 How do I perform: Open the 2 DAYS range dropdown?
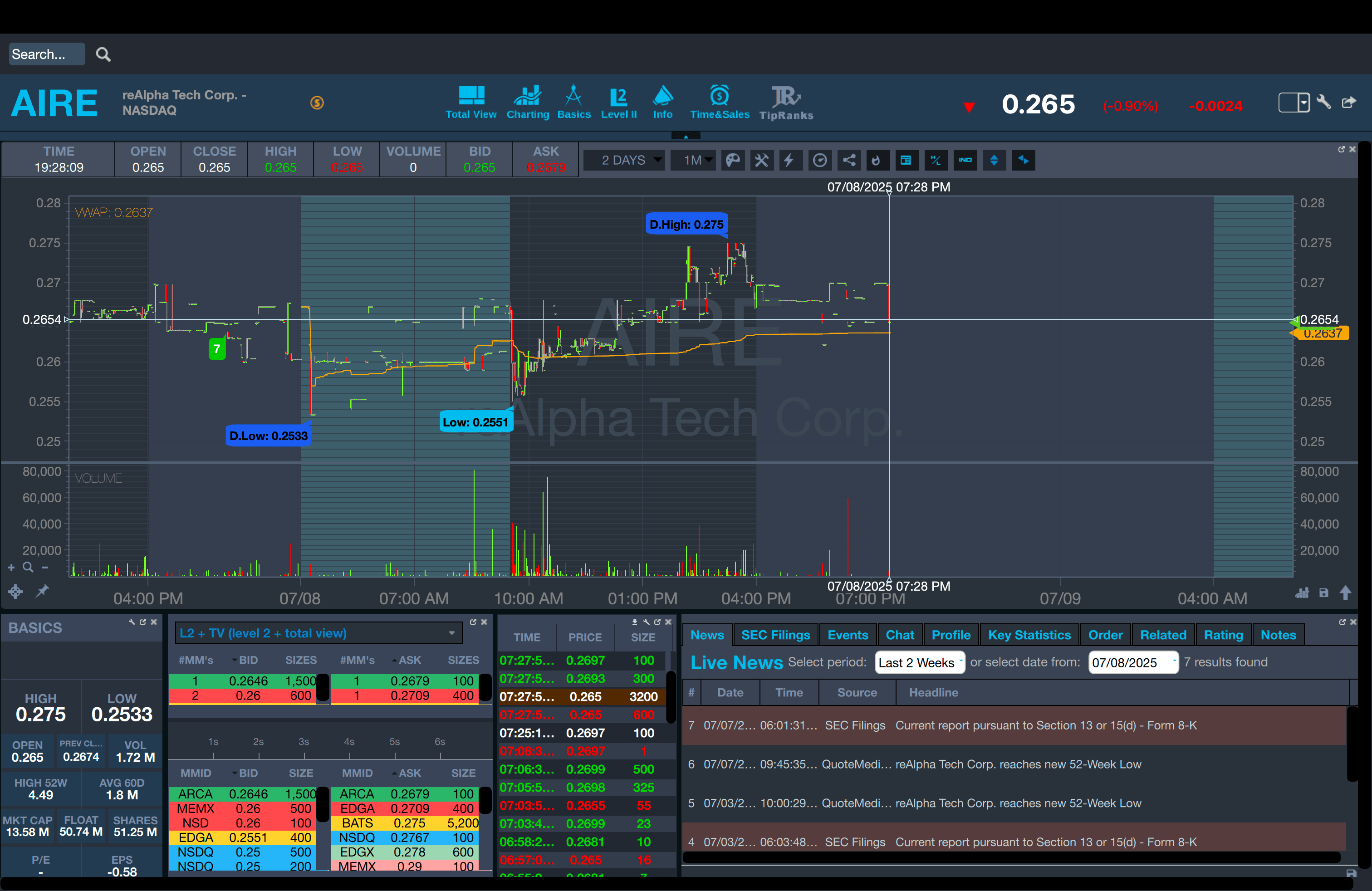tap(624, 160)
